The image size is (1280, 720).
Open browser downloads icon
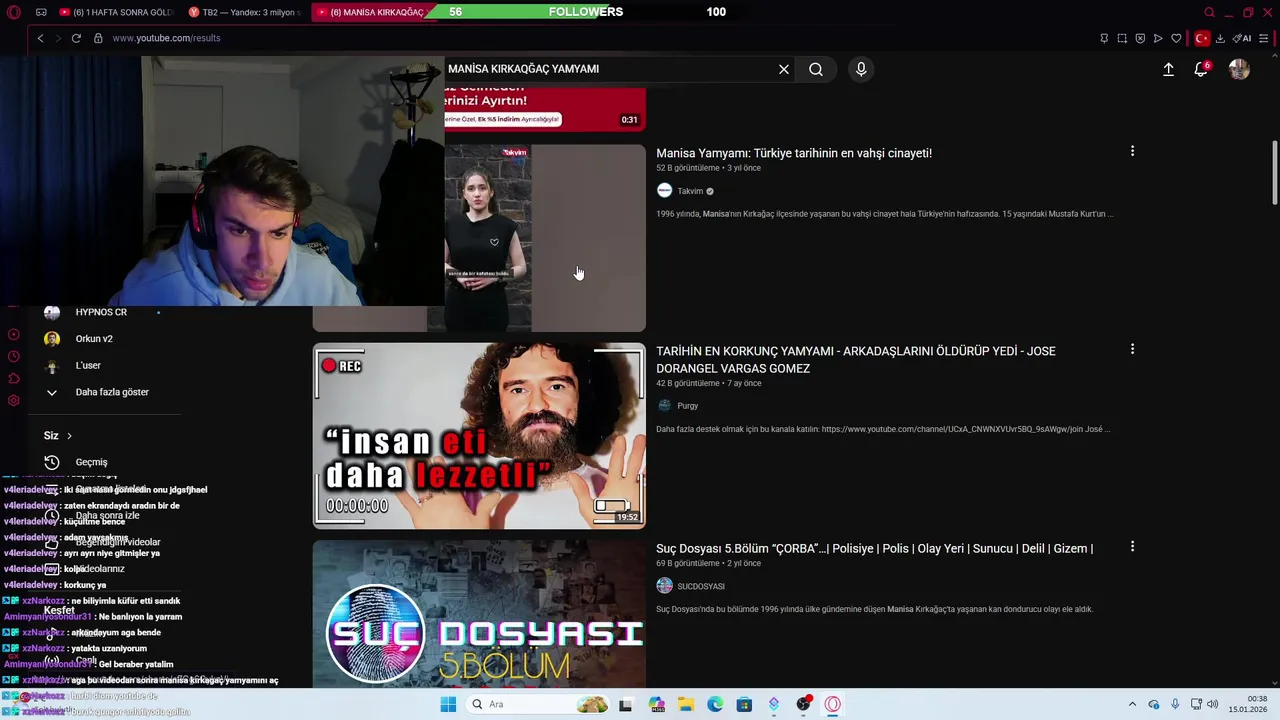[x=1220, y=38]
